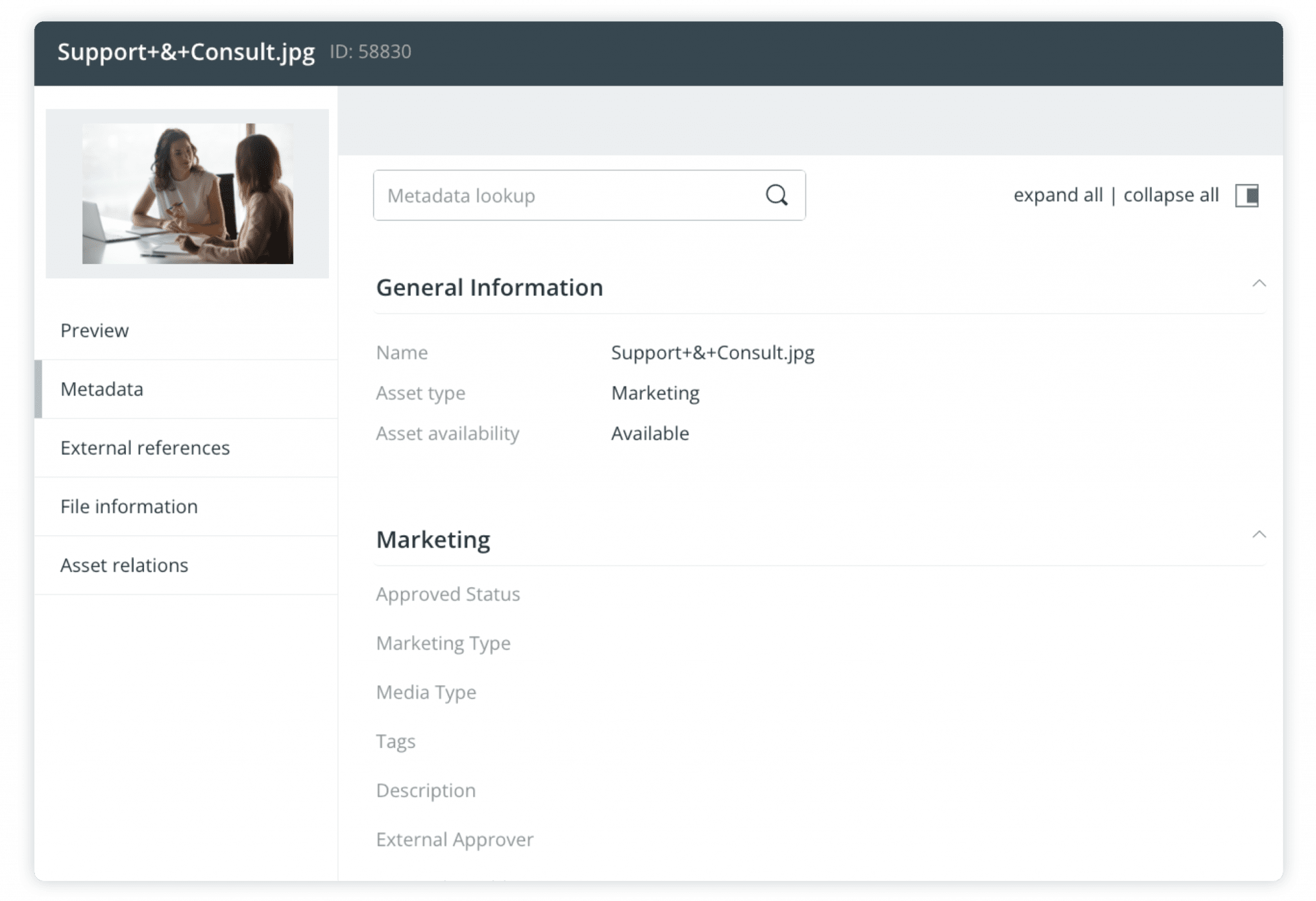Screen dimensions: 1316x901
Task: Select the Metadata tab
Action: point(102,389)
